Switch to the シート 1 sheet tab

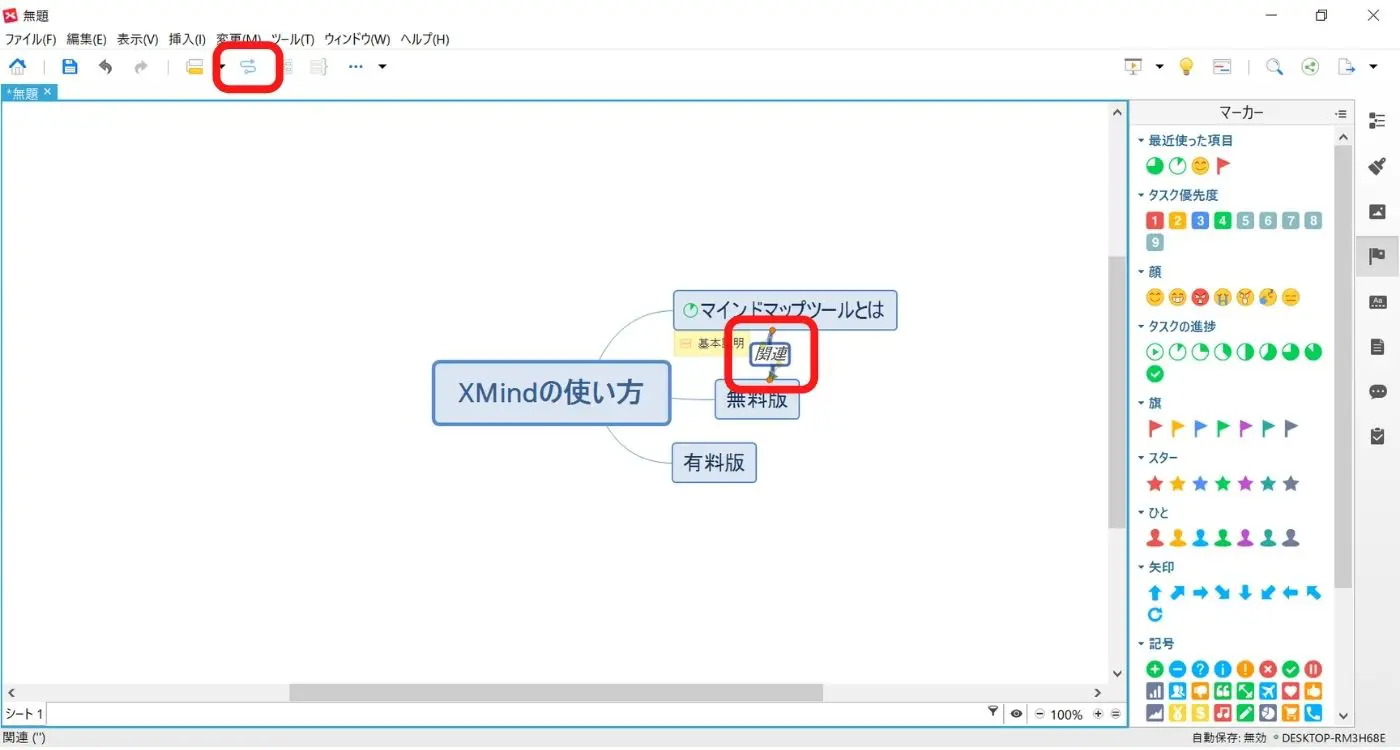click(x=23, y=713)
